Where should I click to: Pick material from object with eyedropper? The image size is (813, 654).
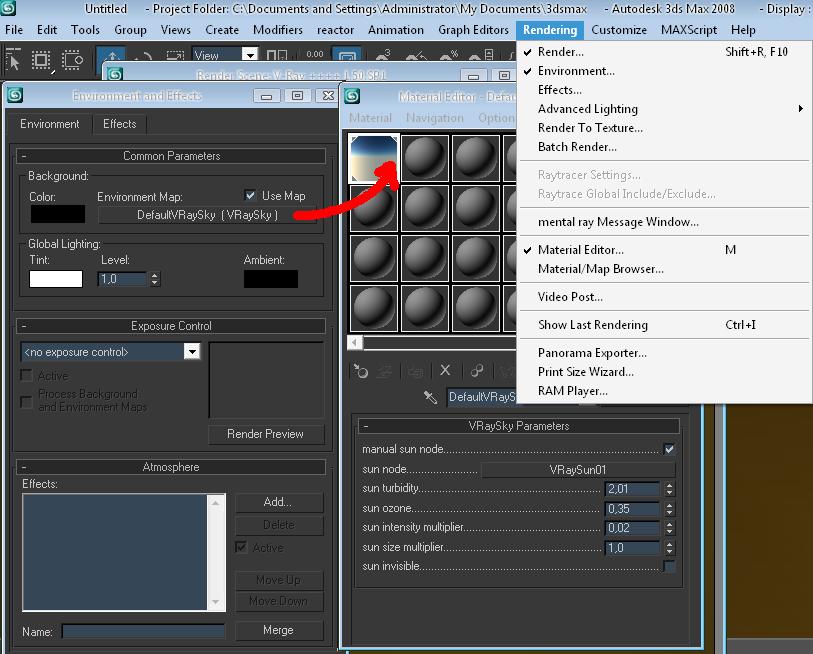(430, 397)
